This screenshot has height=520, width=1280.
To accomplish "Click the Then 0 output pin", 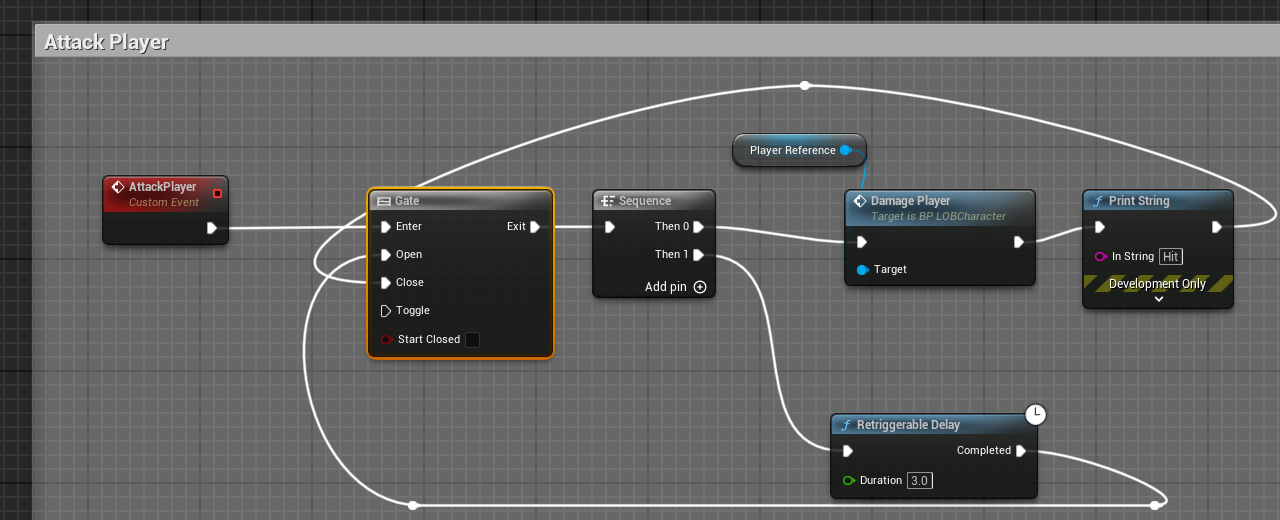I will pyautogui.click(x=698, y=227).
